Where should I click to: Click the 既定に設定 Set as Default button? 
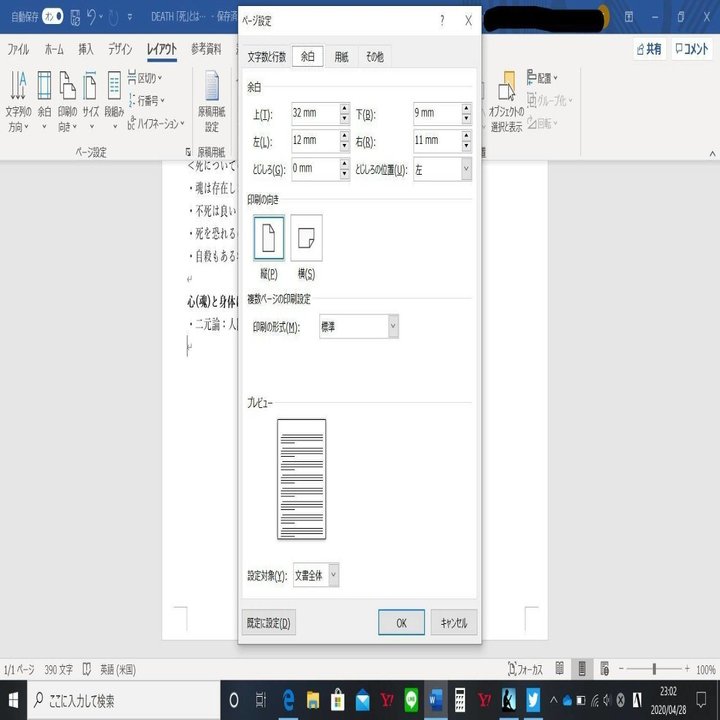click(x=269, y=623)
